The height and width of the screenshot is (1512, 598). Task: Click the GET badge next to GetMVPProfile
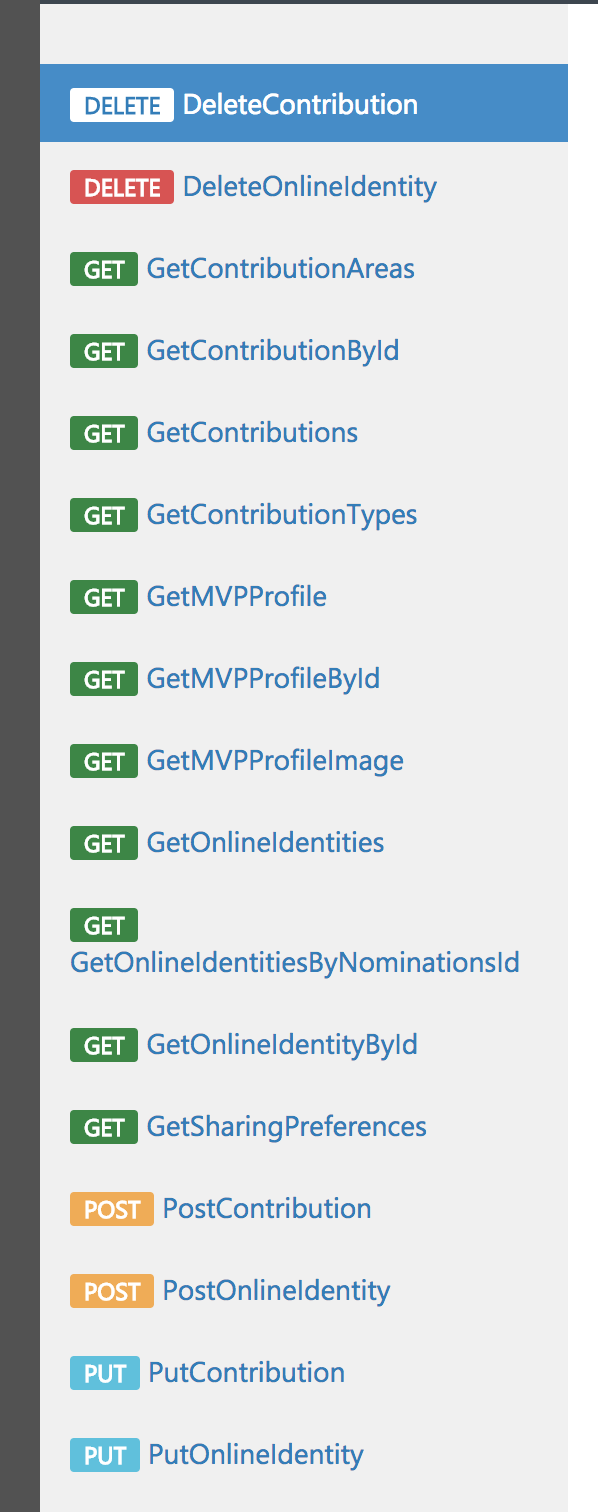pyautogui.click(x=103, y=596)
